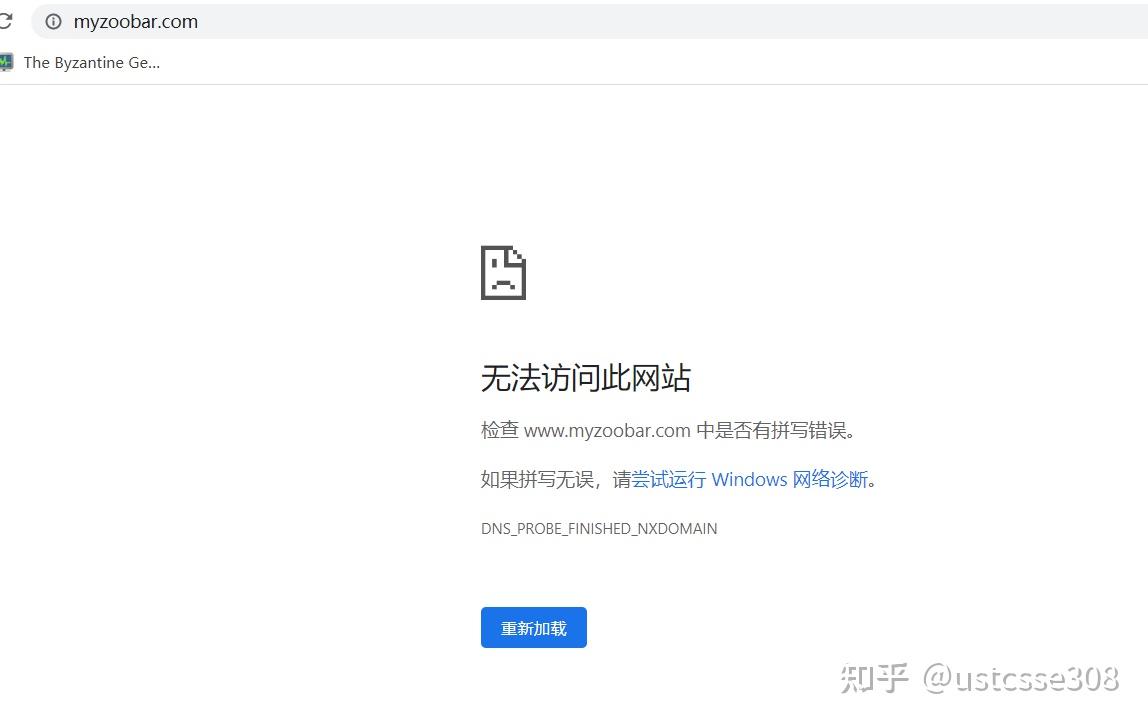Image resolution: width=1148 pixels, height=725 pixels.
Task: Open the 'The Byzantine Ge...' bookmark
Action: pos(90,61)
